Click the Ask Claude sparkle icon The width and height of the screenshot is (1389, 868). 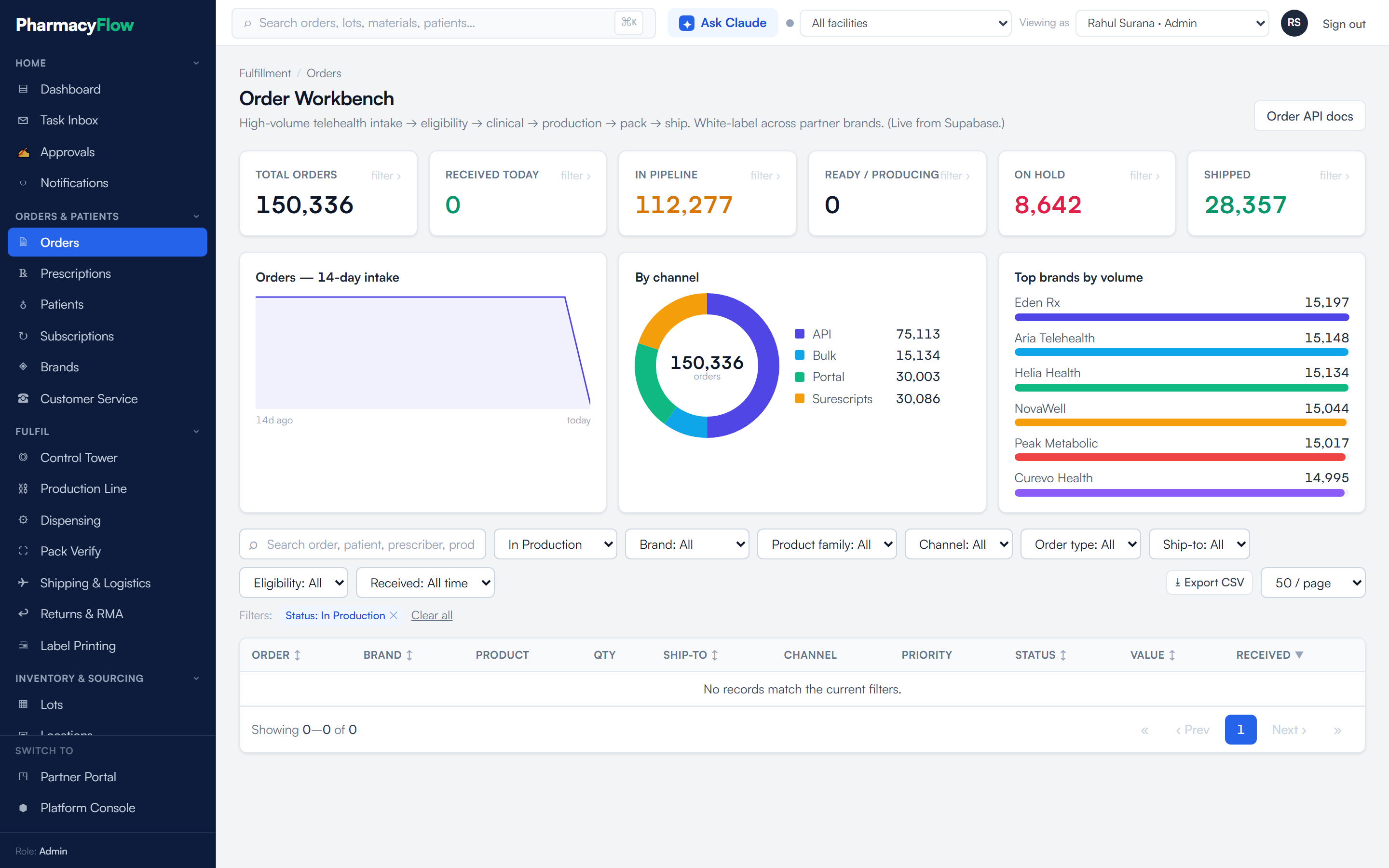pos(686,23)
